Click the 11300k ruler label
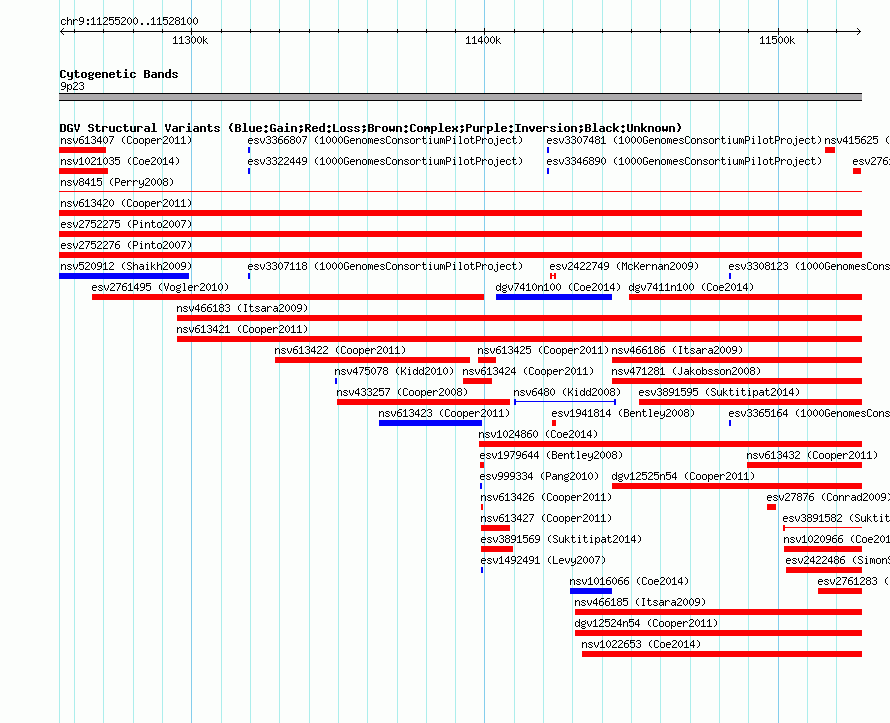Screen dimensions: 890x723 click(190, 40)
